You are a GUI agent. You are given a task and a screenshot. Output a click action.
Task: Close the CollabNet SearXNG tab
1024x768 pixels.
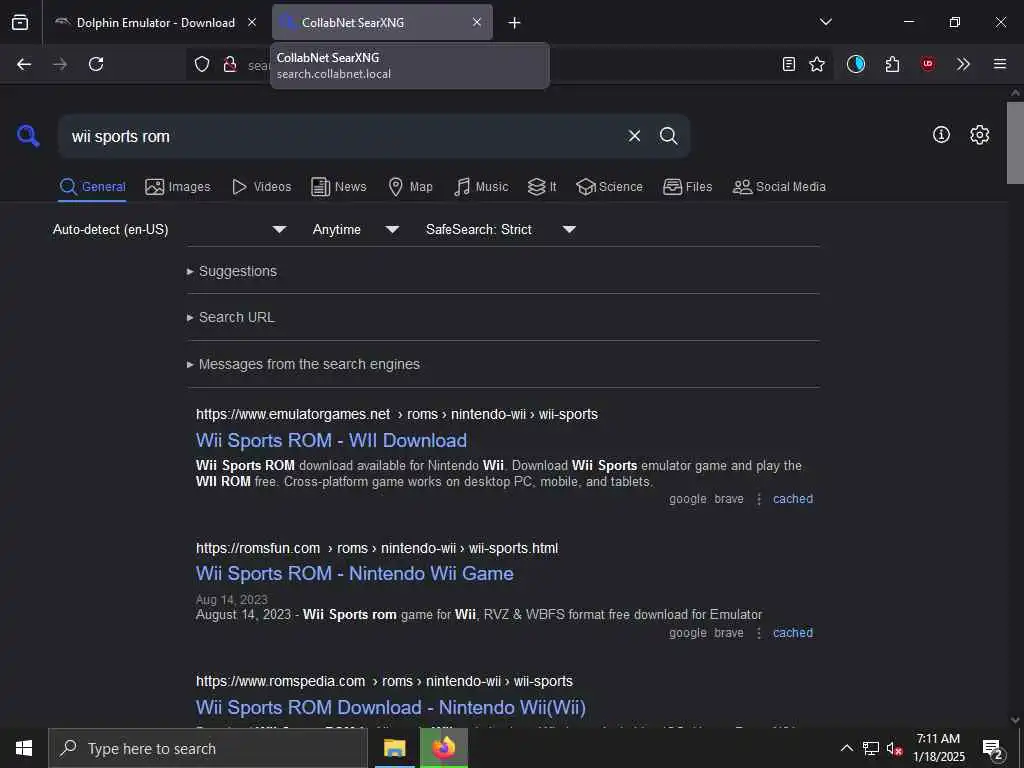point(477,22)
